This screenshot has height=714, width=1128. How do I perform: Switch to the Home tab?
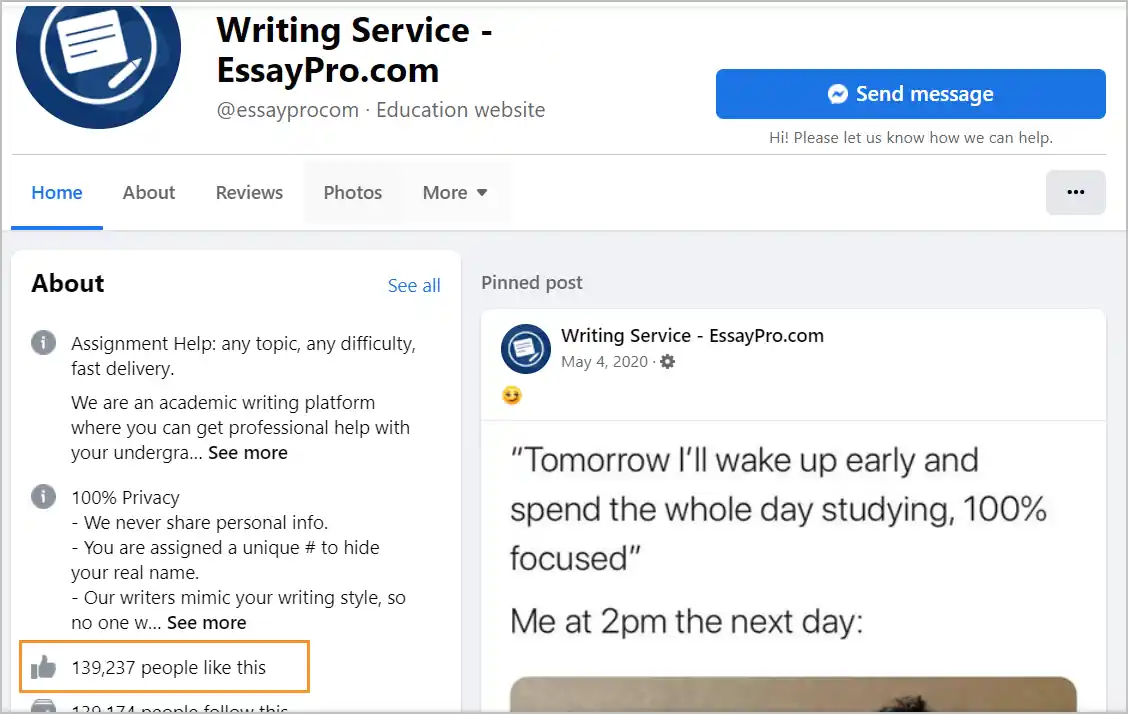pos(57,193)
